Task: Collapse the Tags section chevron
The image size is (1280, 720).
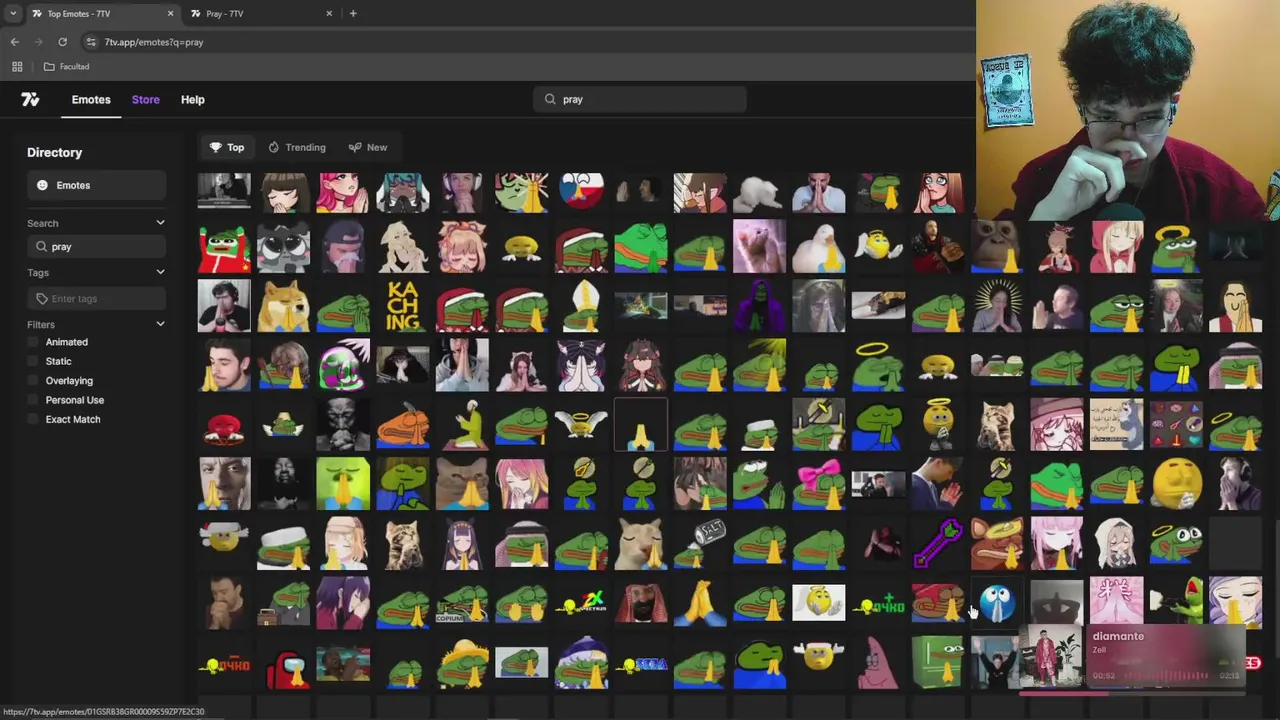Action: click(160, 272)
